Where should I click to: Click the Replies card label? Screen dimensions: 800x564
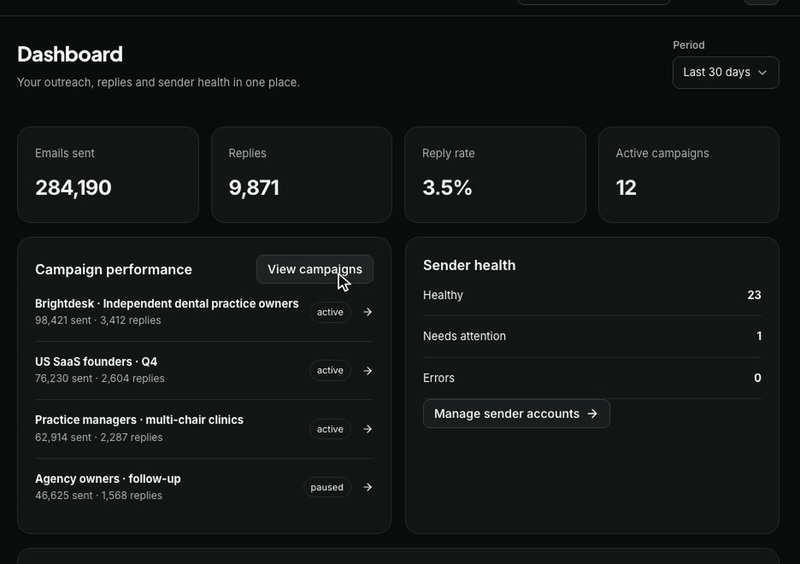pyautogui.click(x=247, y=153)
